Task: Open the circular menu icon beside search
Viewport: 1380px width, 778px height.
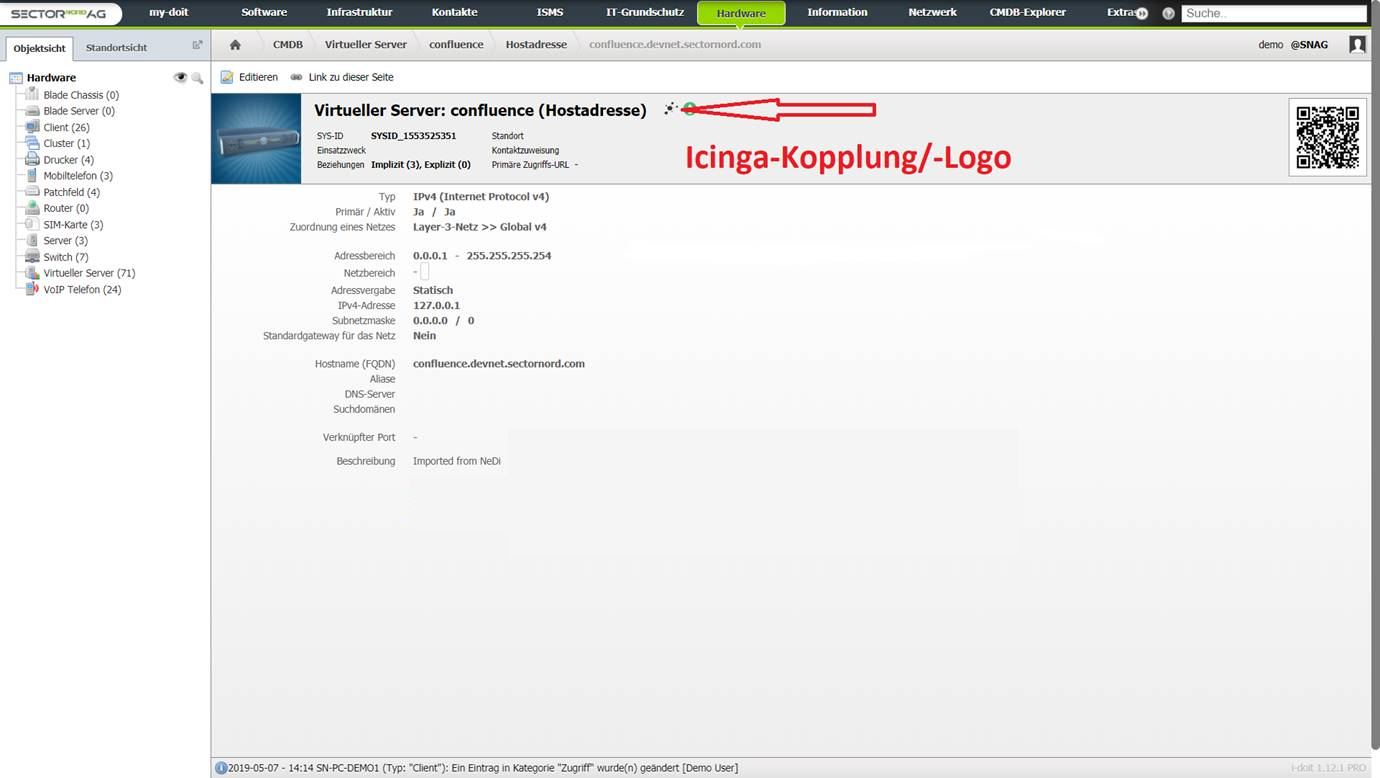Action: coord(1168,13)
